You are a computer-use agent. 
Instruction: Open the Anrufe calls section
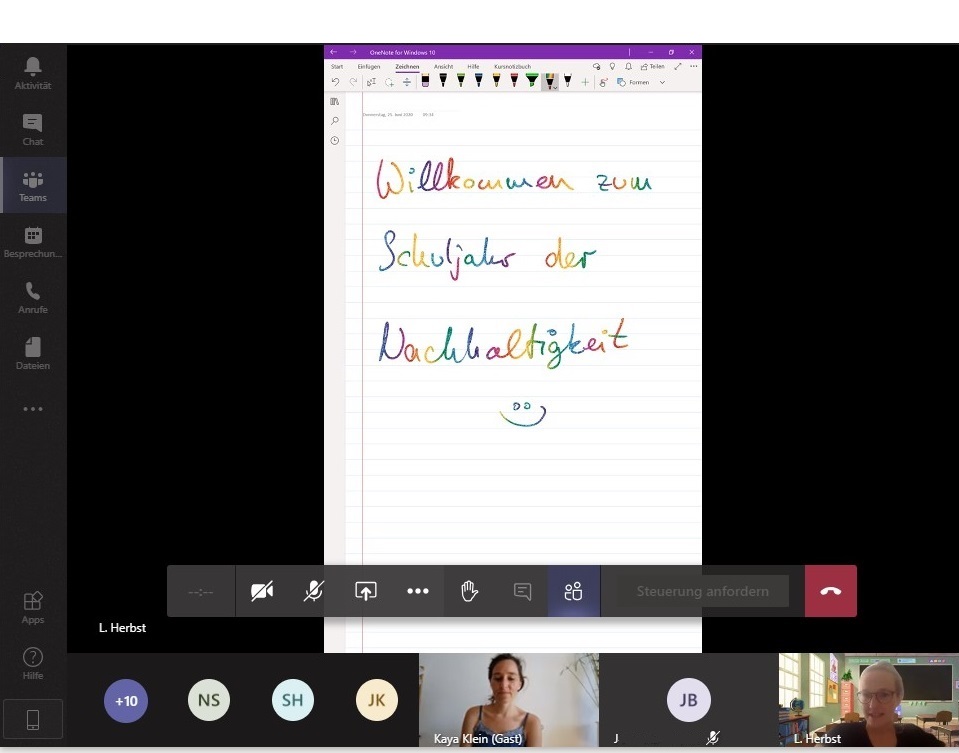tap(33, 297)
